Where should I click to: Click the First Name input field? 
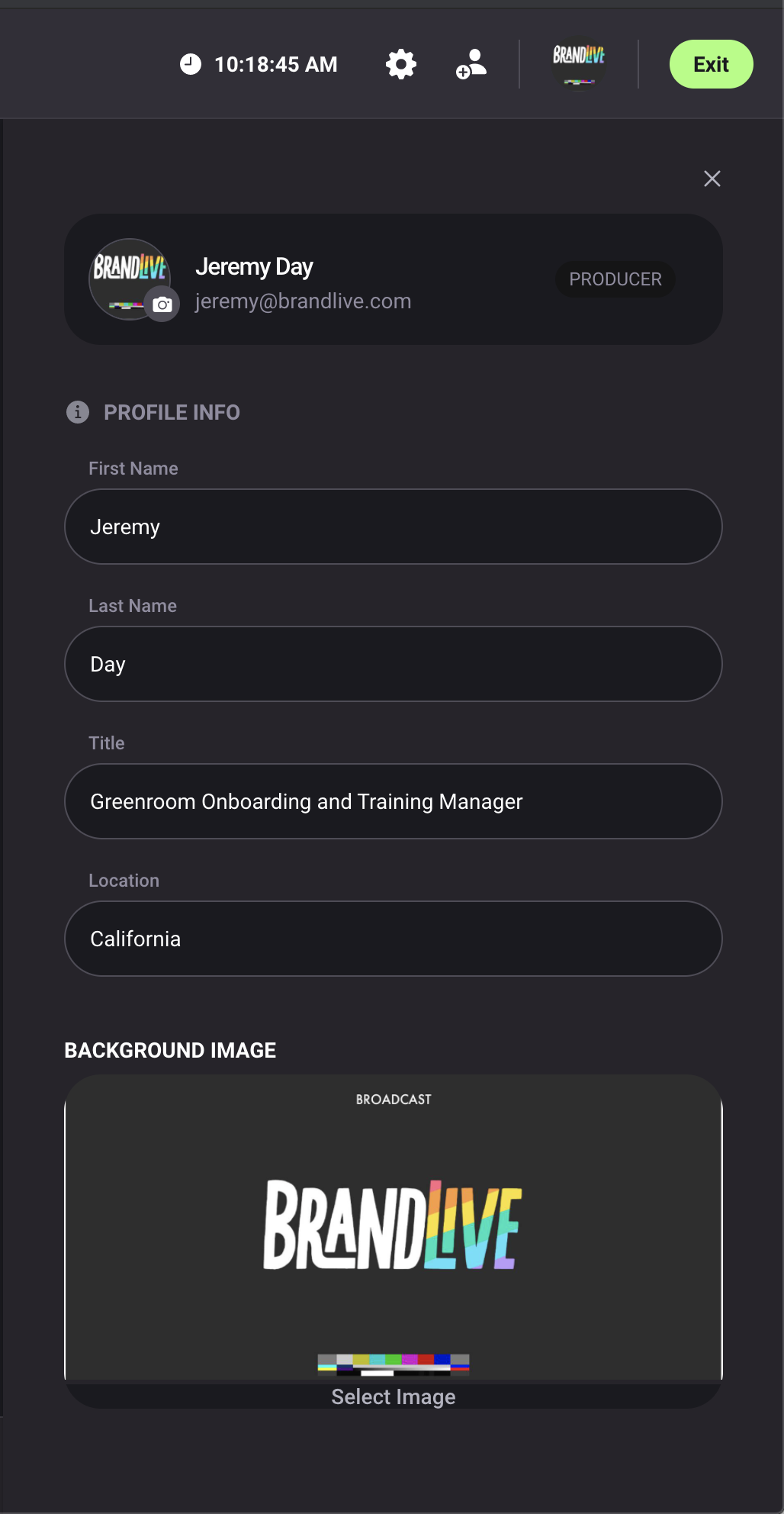point(394,527)
